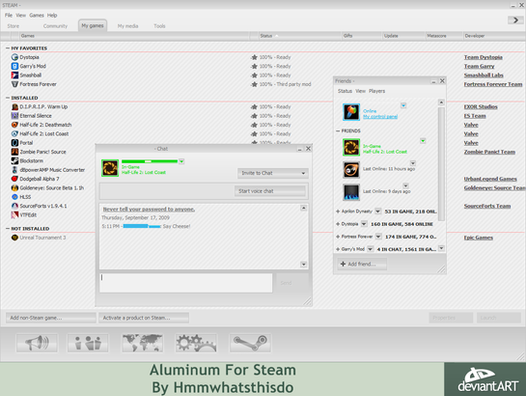Collapse the NOT INSTALLED section

[7, 229]
